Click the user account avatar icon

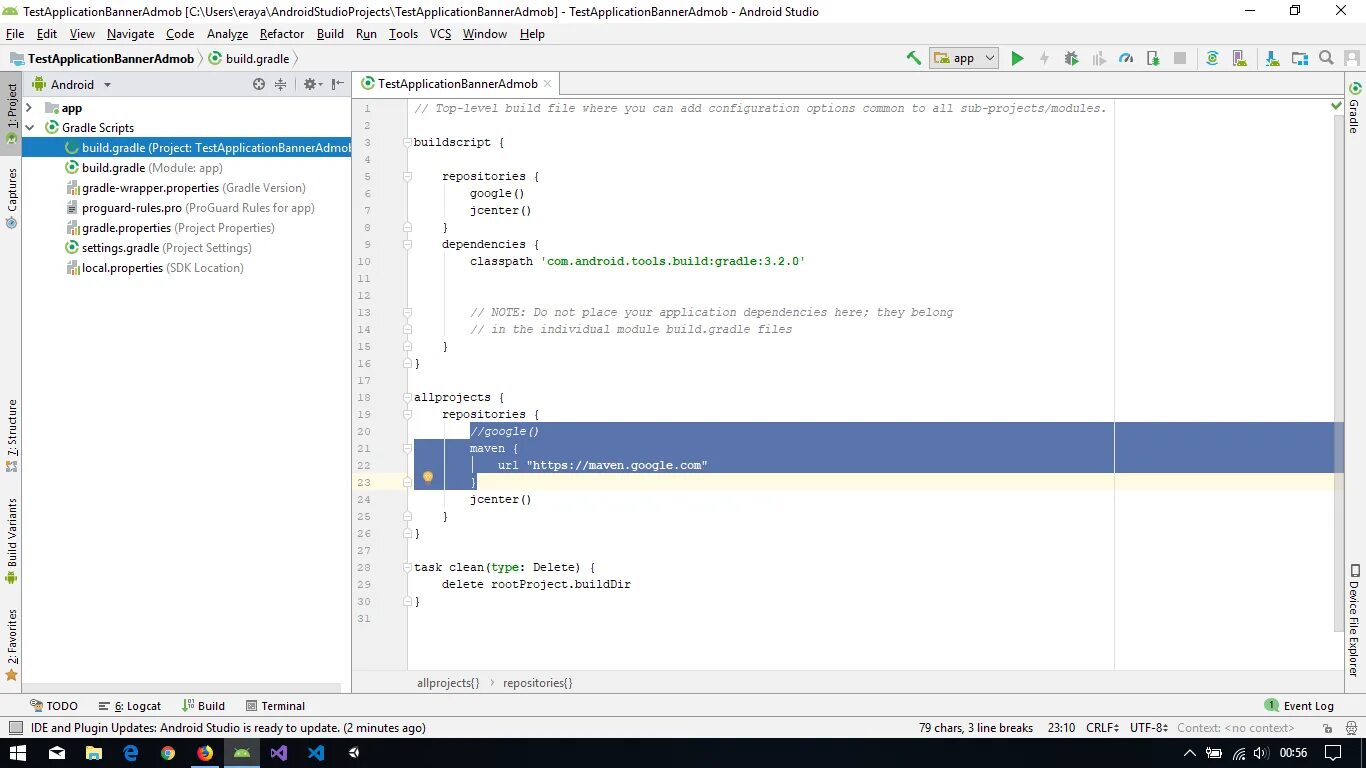1353,58
